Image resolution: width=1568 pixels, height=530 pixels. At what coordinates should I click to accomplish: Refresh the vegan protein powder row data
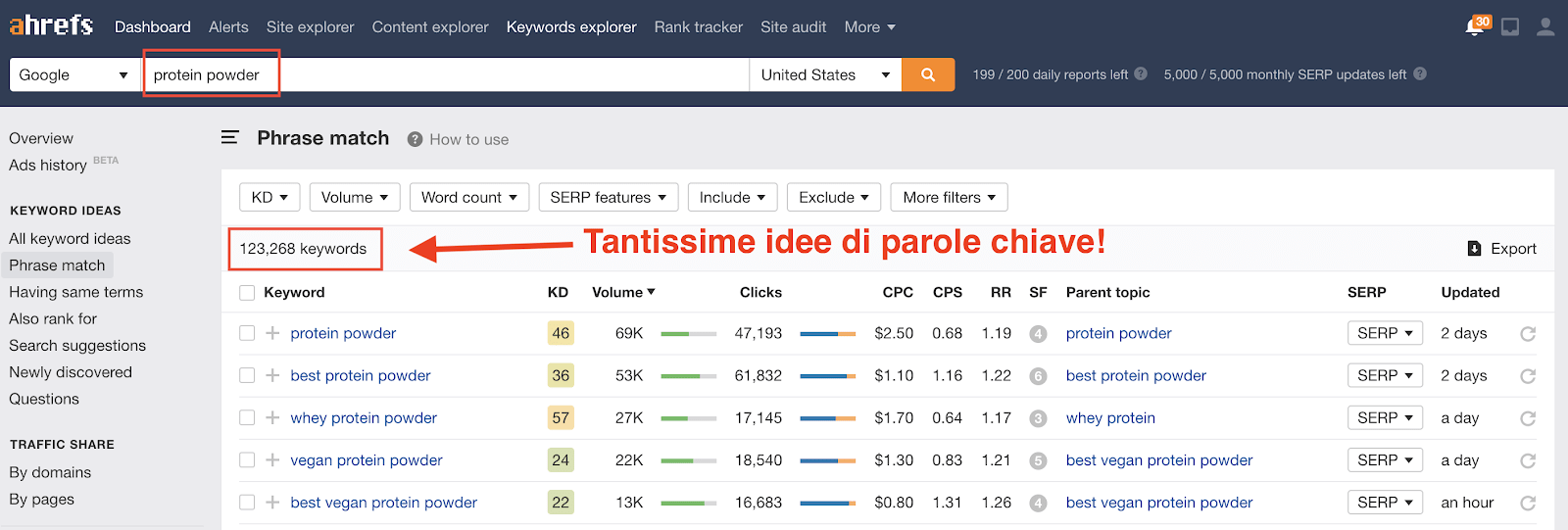pos(1527,460)
